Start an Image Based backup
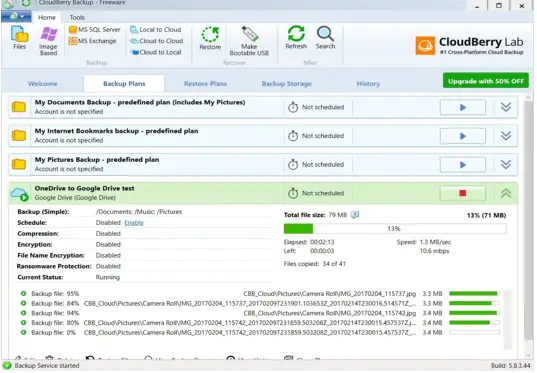Viewport: 537px width, 373px height. click(48, 41)
